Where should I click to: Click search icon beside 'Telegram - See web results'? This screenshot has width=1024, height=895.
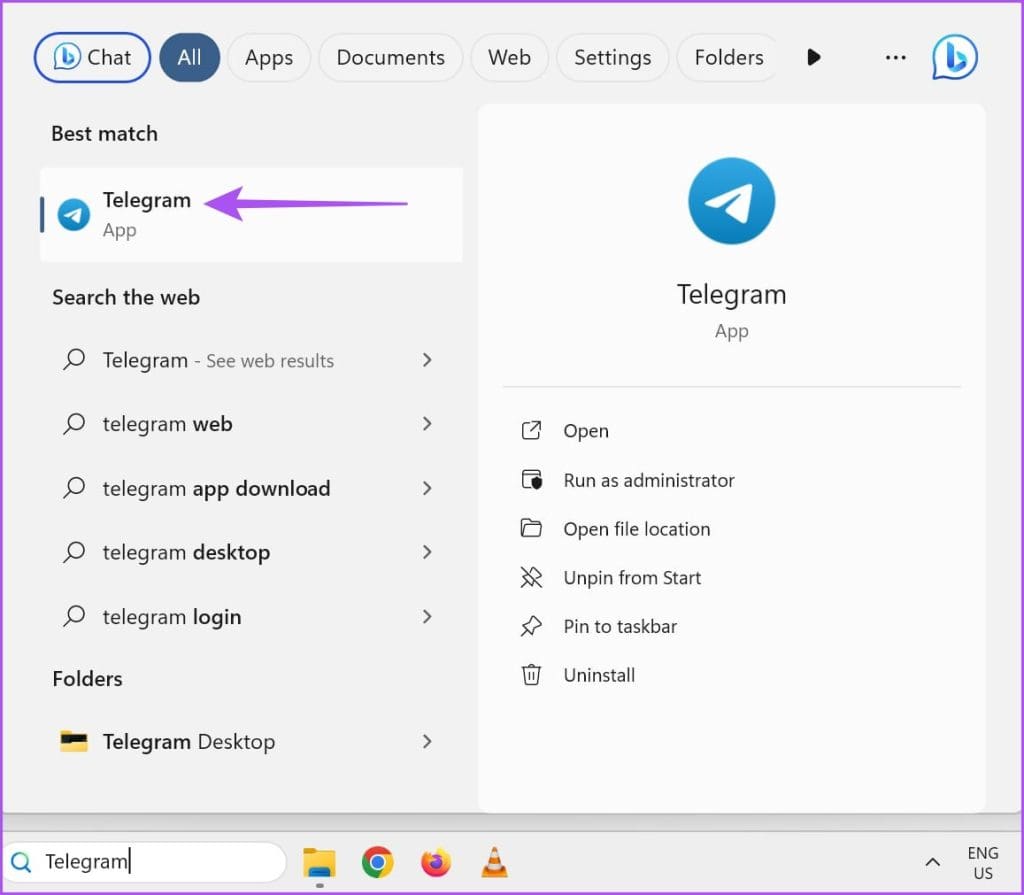point(74,359)
